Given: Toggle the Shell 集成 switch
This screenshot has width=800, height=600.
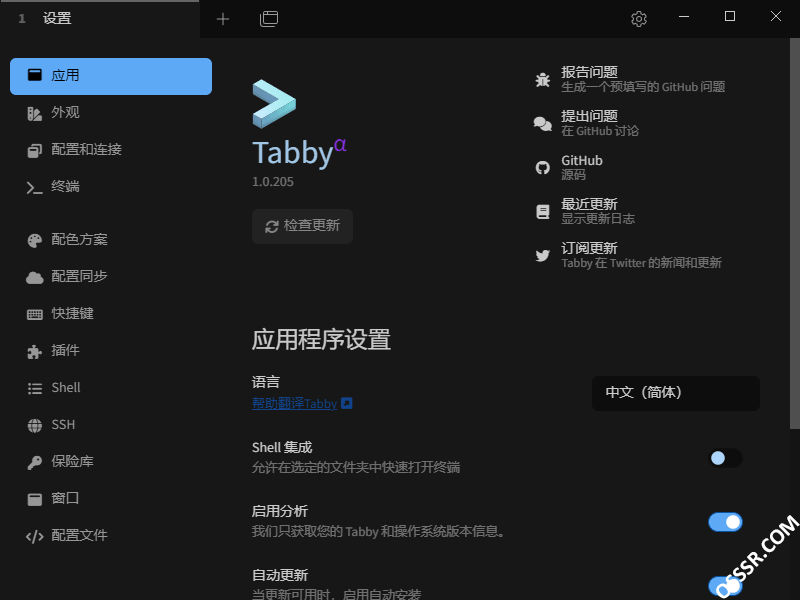Looking at the screenshot, I should click(x=725, y=458).
